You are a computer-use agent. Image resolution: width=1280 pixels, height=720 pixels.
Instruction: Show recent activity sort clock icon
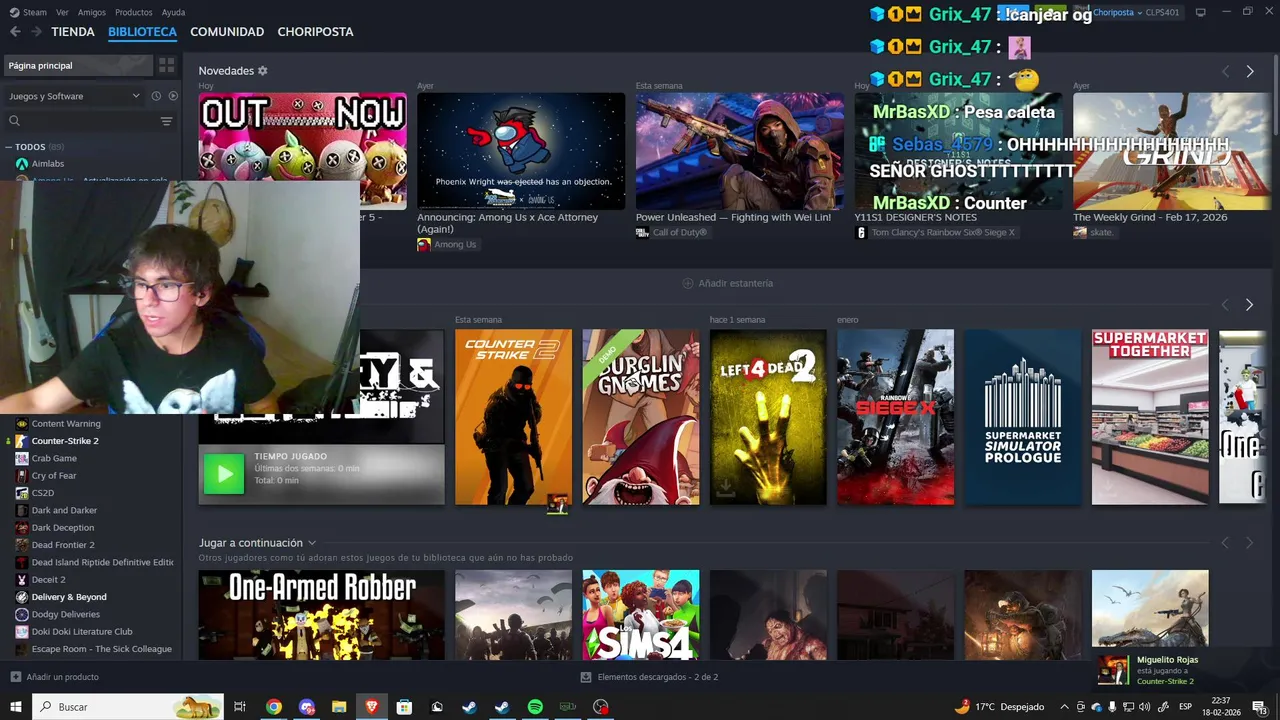(156, 96)
